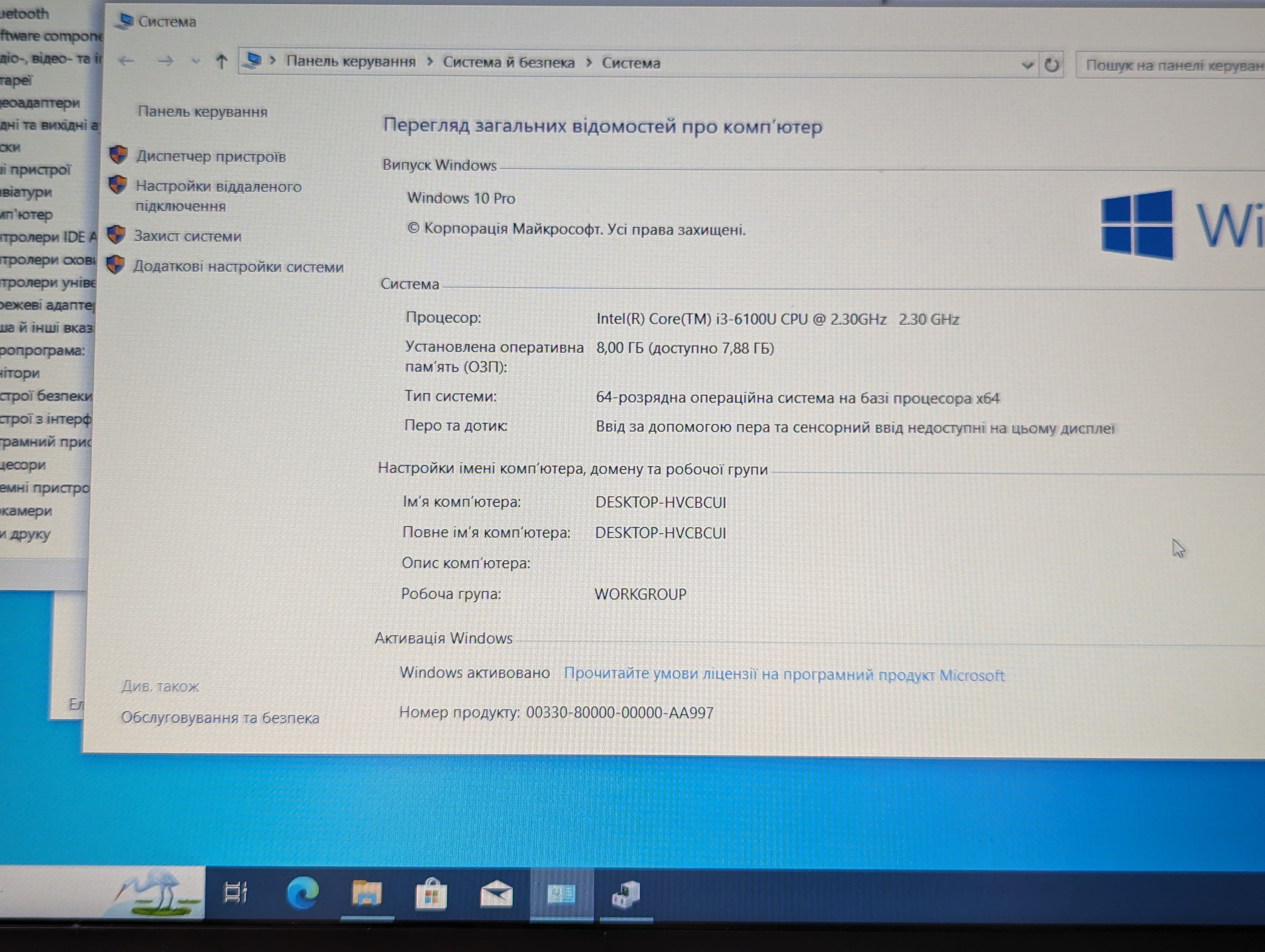
Task: Select 'Відеоадаптери' node in Device Manager
Action: [40, 103]
